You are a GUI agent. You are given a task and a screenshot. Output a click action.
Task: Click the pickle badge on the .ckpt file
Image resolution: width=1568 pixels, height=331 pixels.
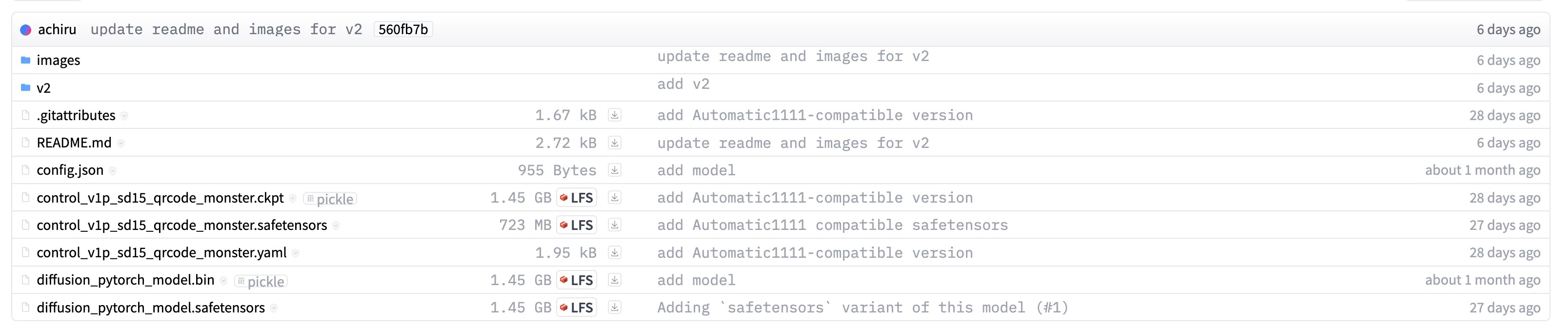330,199
